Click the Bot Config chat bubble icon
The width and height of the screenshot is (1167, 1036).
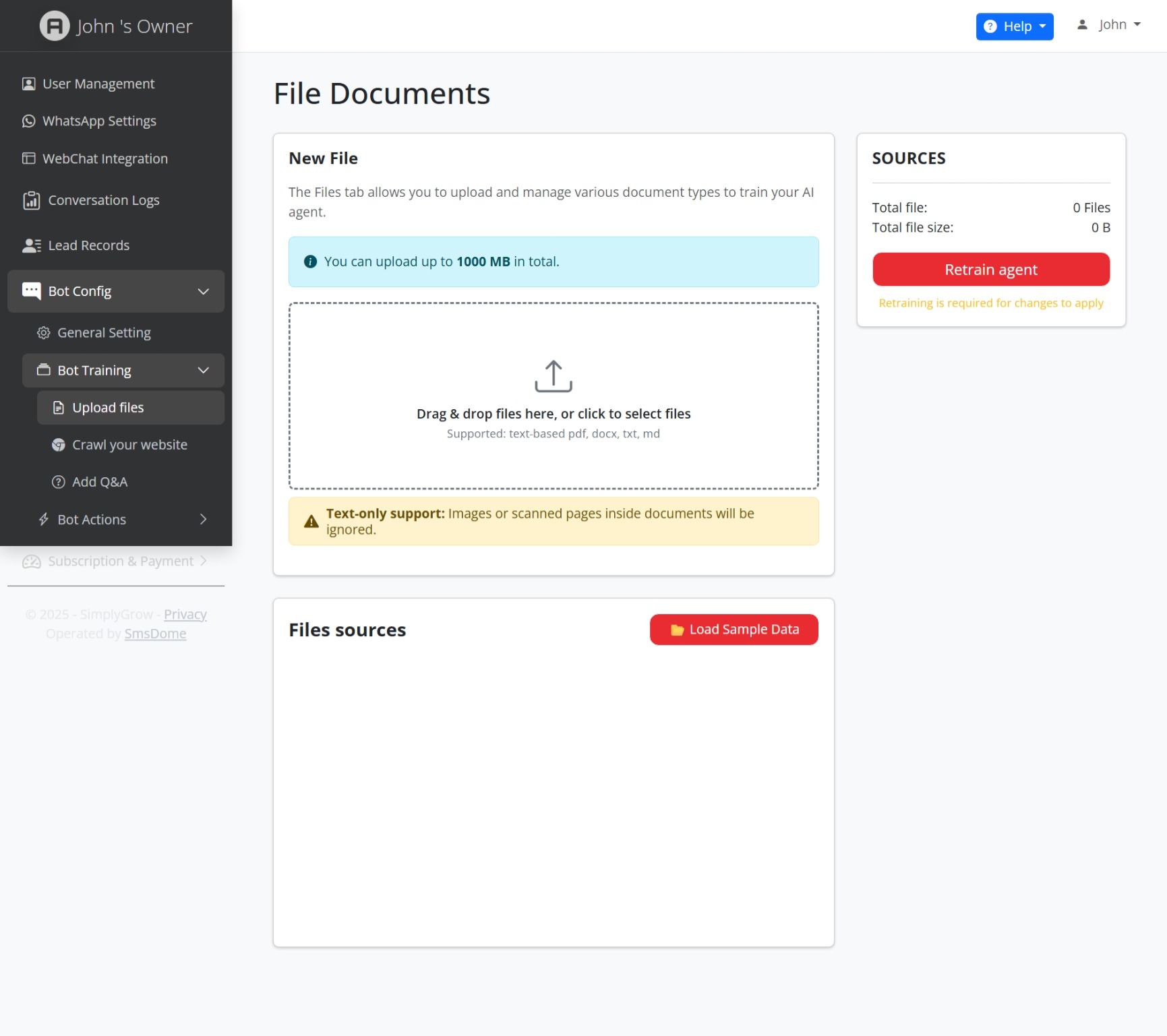point(31,291)
